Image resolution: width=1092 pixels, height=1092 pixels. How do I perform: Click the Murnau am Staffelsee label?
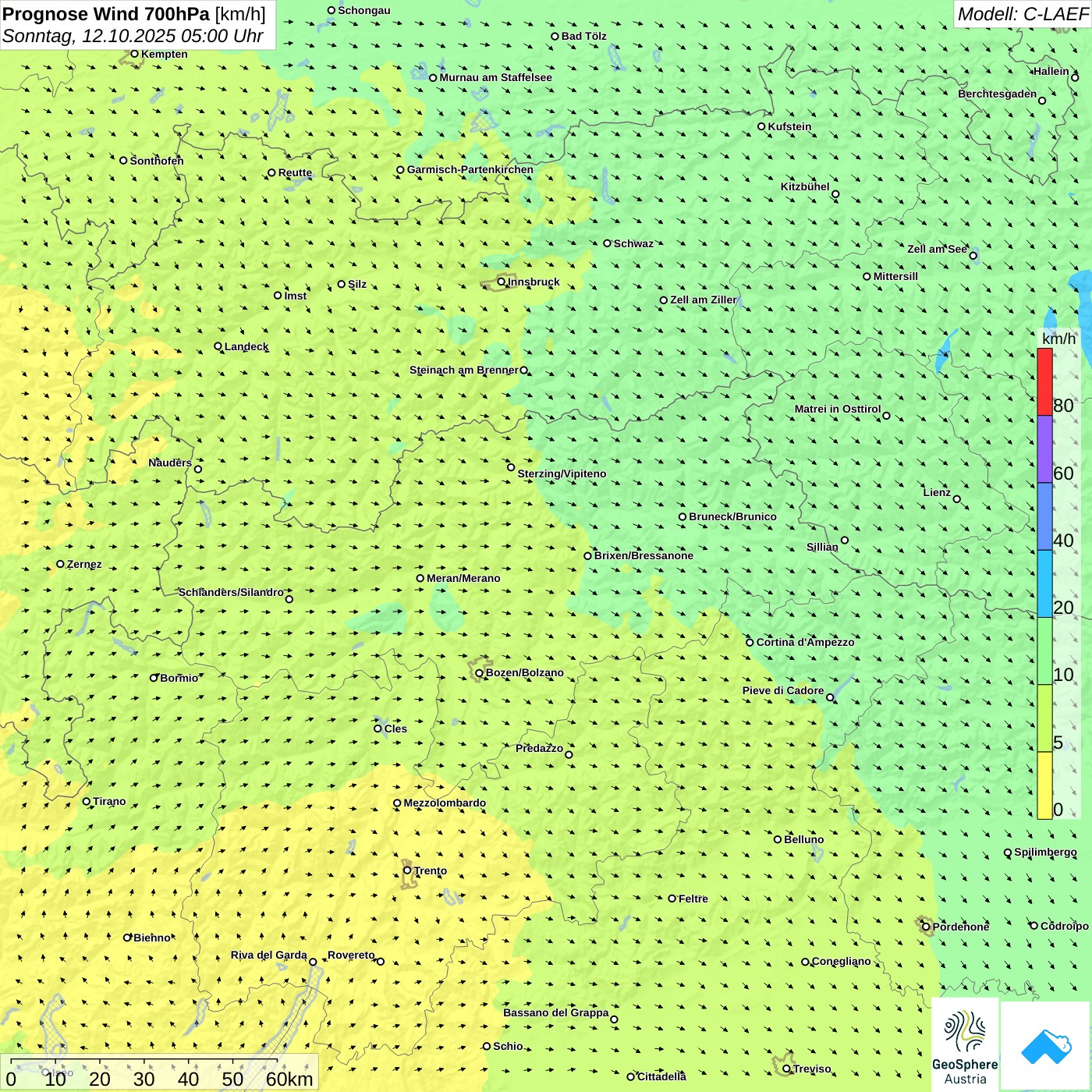coord(495,77)
